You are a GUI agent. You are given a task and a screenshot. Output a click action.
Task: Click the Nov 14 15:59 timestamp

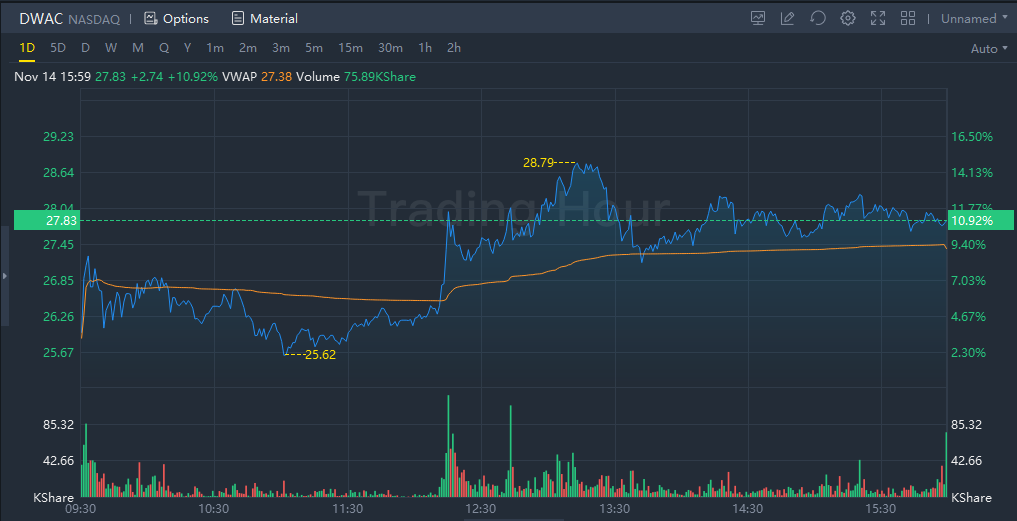[x=53, y=77]
